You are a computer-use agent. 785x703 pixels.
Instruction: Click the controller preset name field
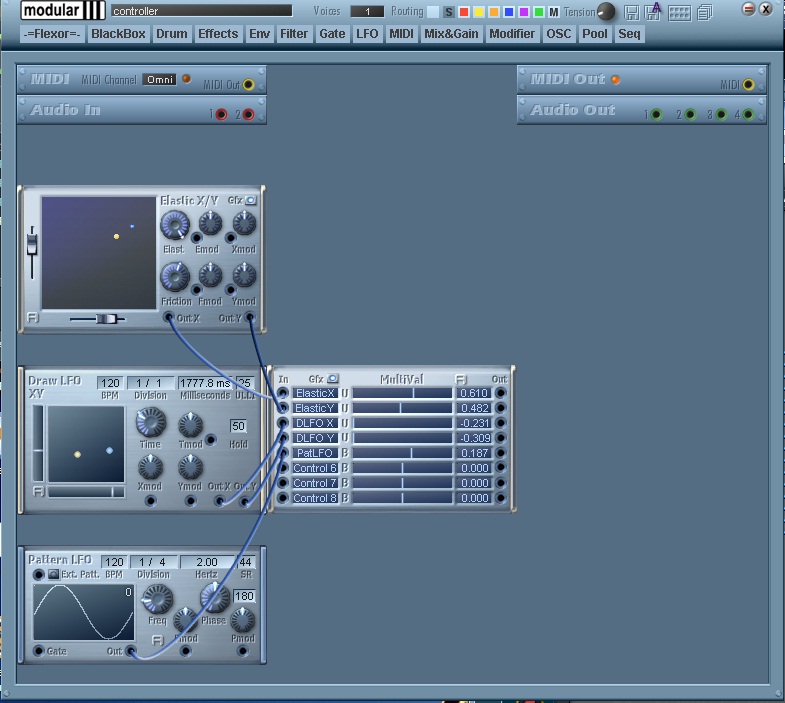click(x=201, y=11)
